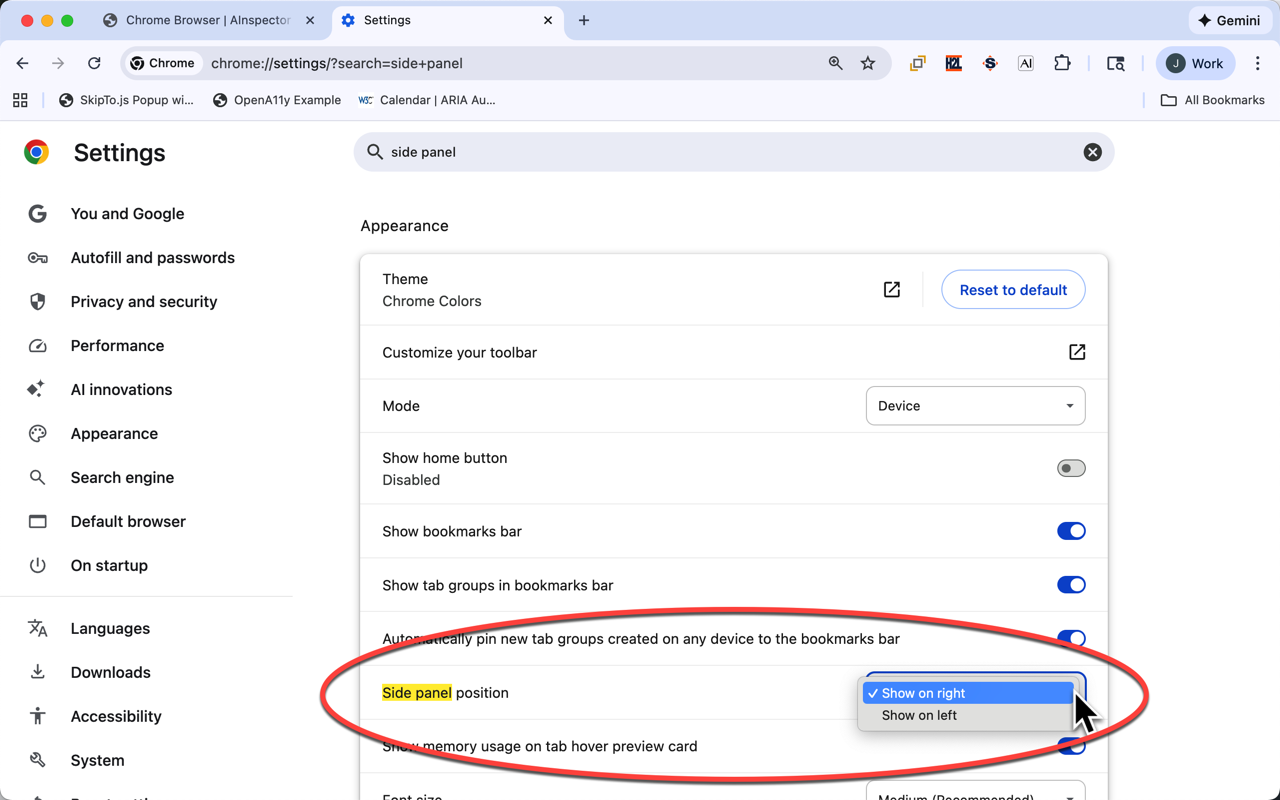Click the Gemini button
The width and height of the screenshot is (1280, 800).
(1229, 20)
